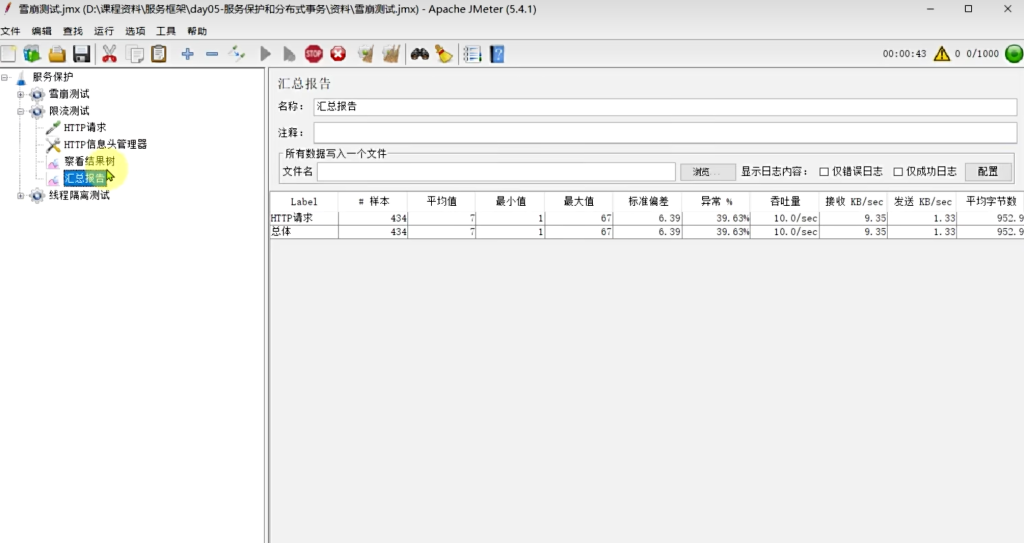The height and width of the screenshot is (543, 1024).
Task: Click the Shutdown red X icon
Action: [x=338, y=54]
